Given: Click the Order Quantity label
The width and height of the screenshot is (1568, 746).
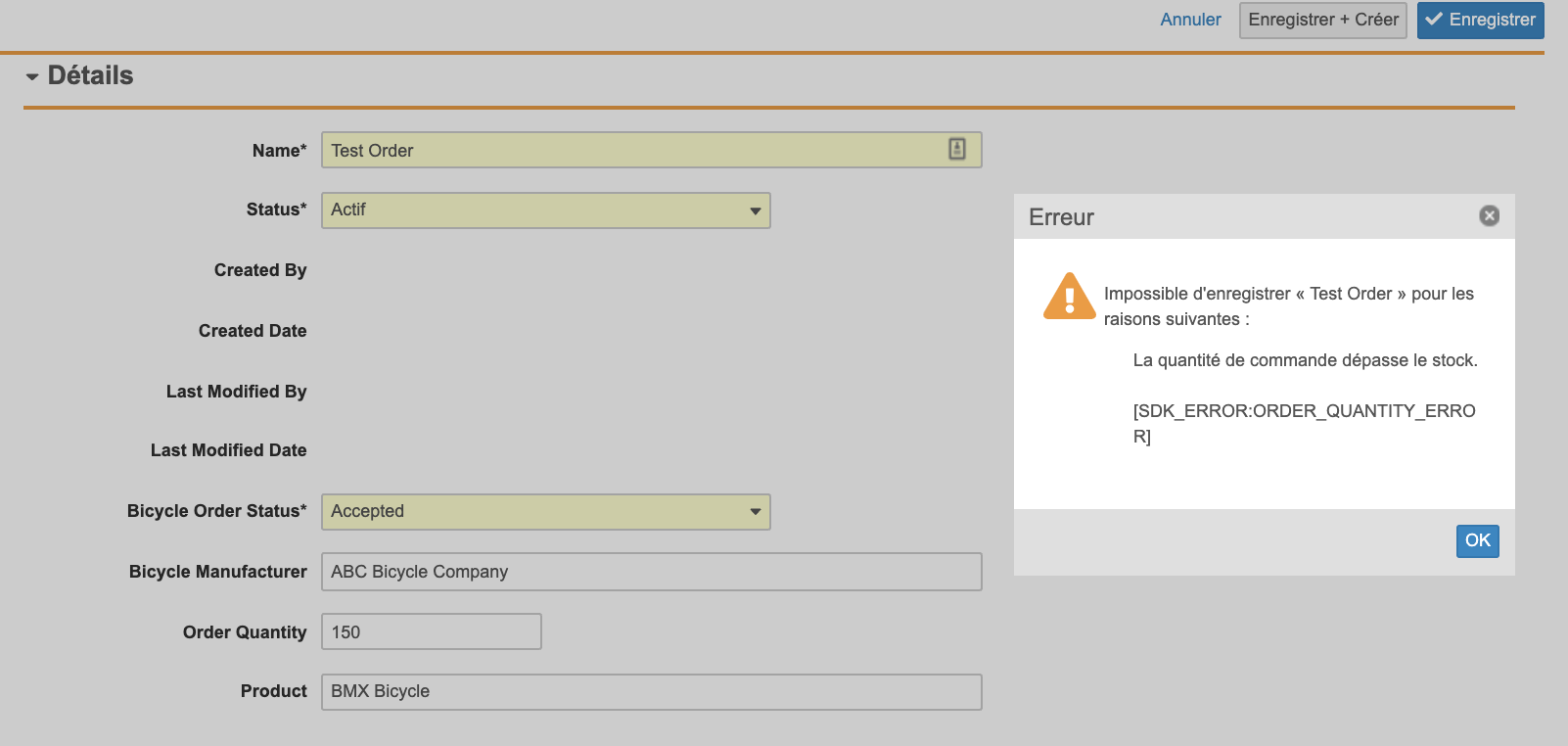Looking at the screenshot, I should (245, 632).
